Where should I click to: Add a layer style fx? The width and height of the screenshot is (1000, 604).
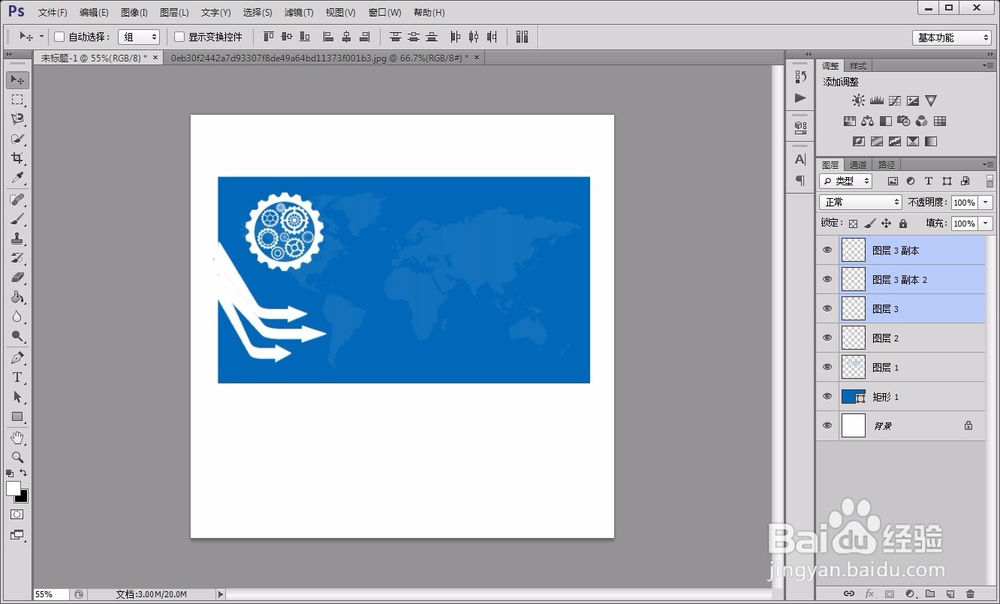[869, 594]
